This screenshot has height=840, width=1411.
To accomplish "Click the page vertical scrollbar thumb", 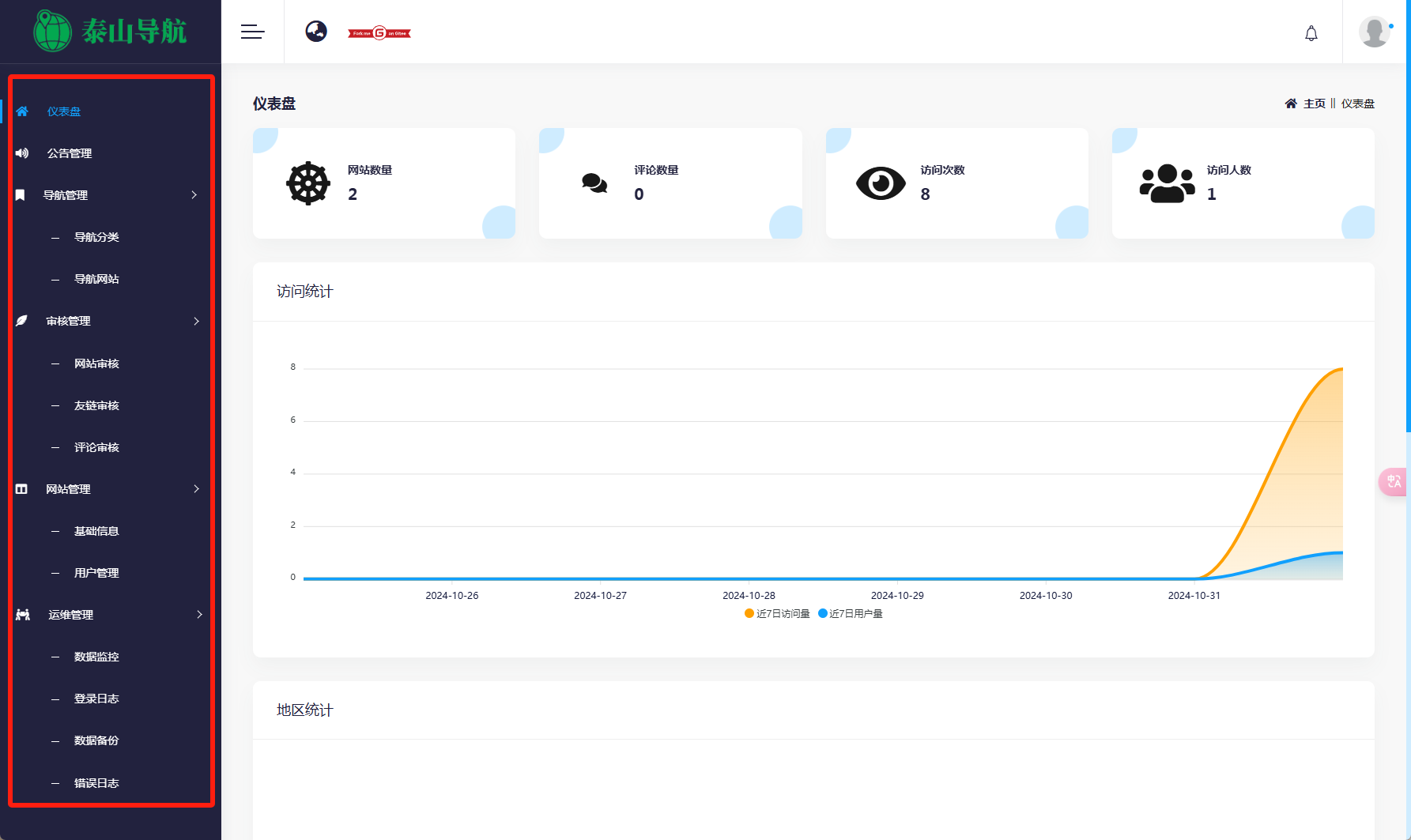I will coord(1408,216).
